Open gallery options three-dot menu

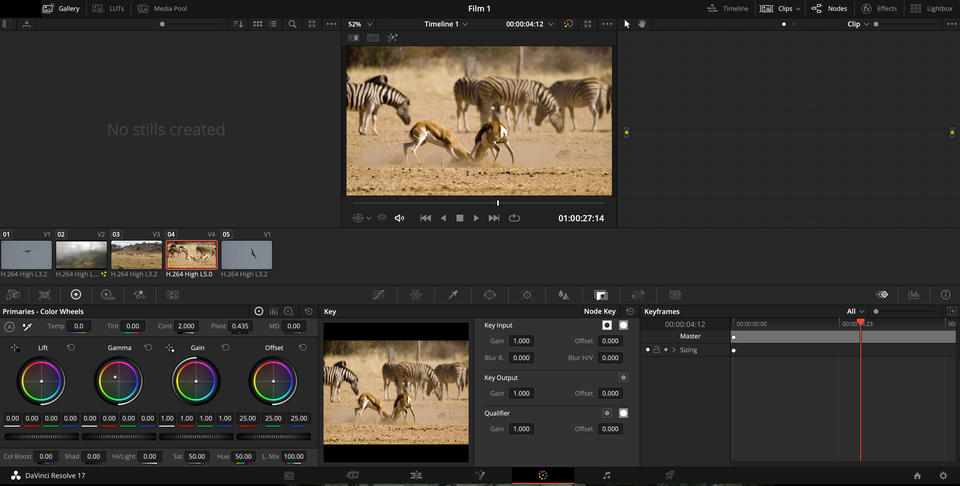(331, 24)
